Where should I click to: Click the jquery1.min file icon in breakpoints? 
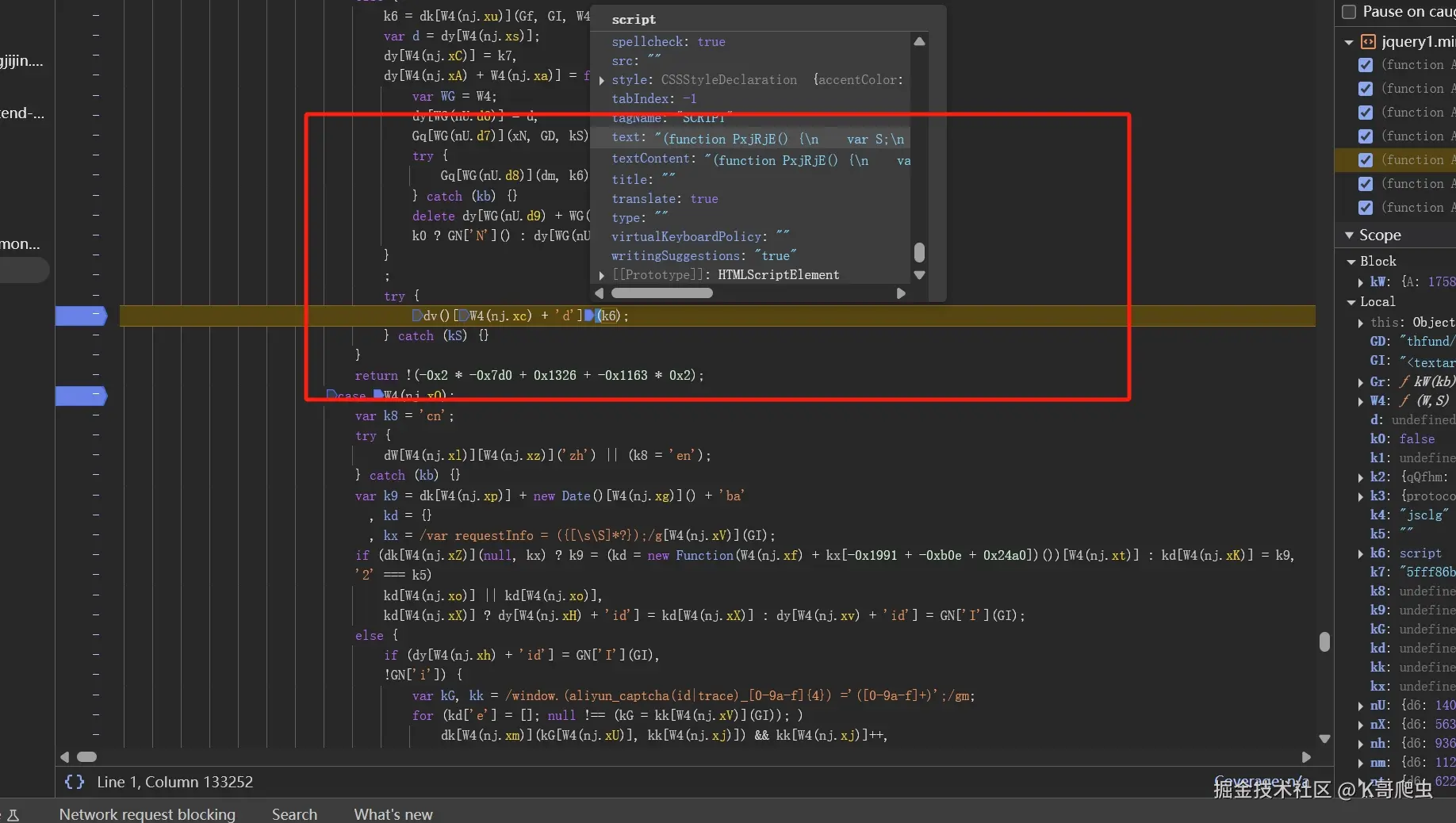(x=1368, y=42)
